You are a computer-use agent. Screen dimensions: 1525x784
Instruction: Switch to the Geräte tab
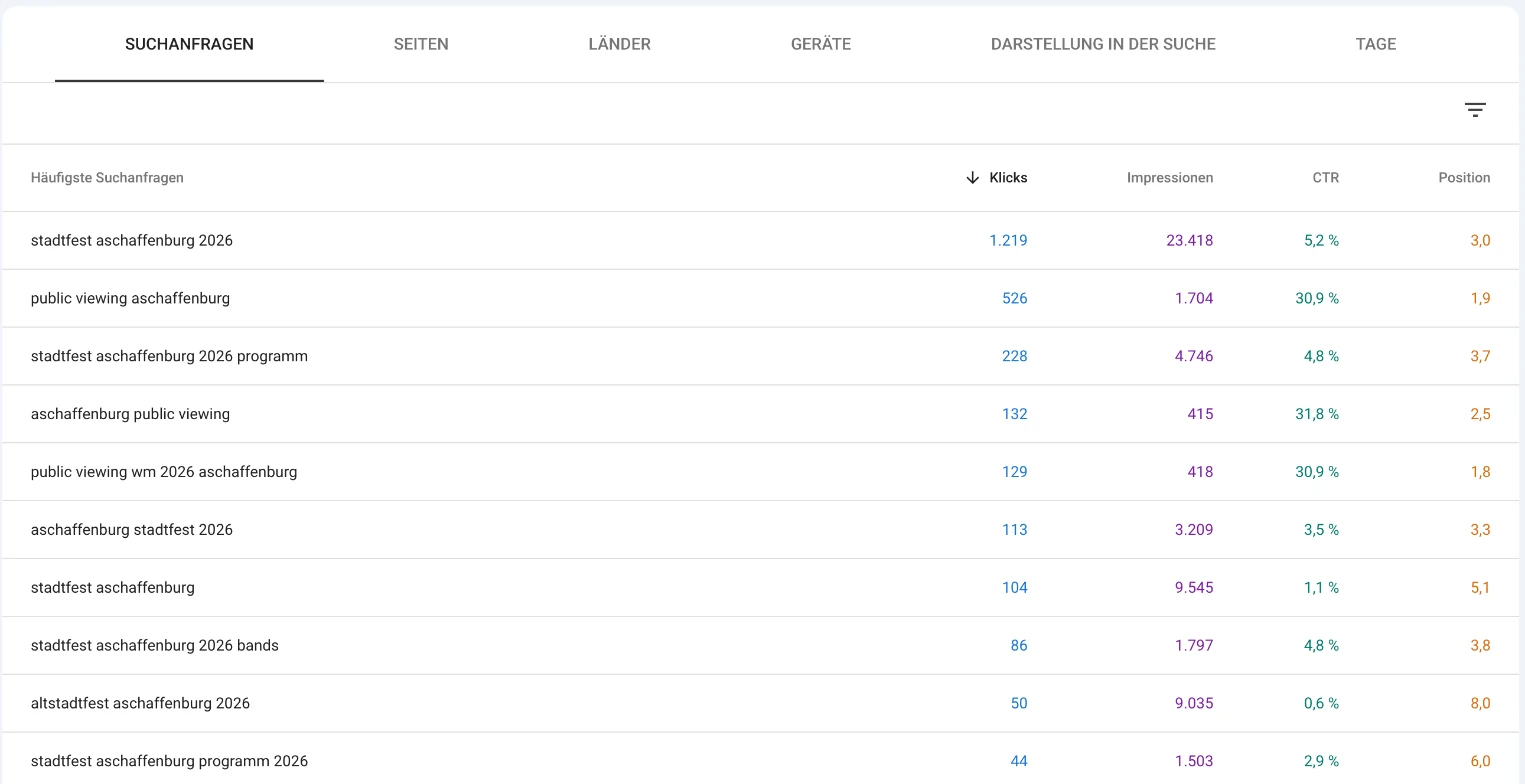pyautogui.click(x=821, y=44)
